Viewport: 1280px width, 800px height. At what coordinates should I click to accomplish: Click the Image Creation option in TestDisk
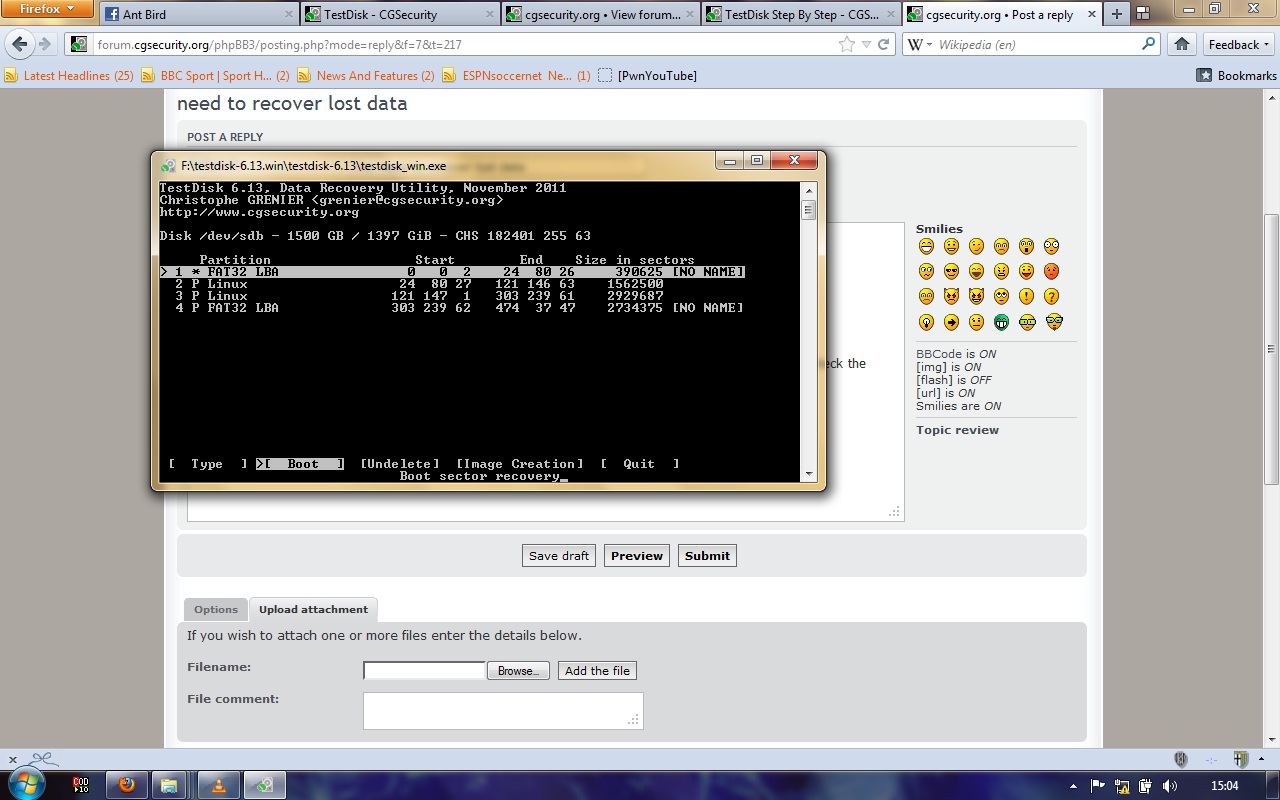[520, 464]
